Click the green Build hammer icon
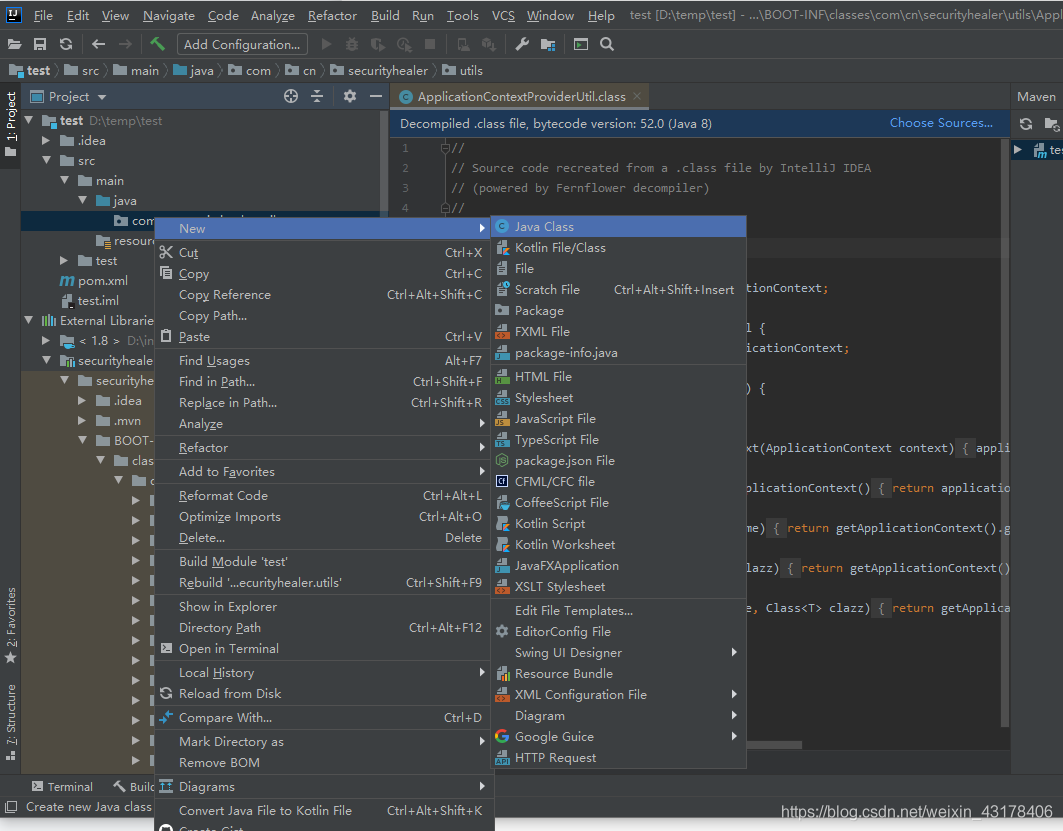Screen dimensions: 1063x831 click(157, 44)
